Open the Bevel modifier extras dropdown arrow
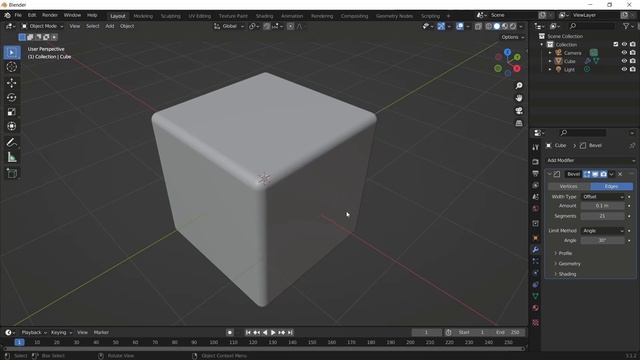The image size is (640, 360). [x=611, y=174]
